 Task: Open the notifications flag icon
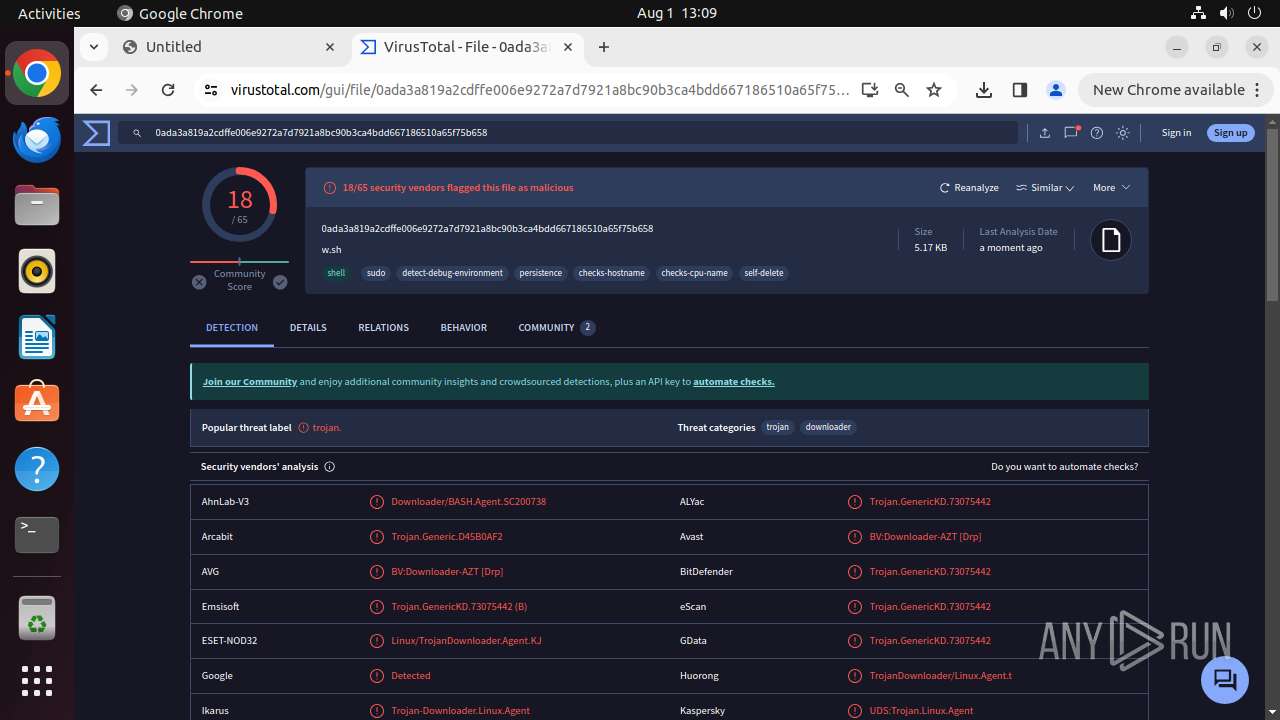coord(1071,132)
